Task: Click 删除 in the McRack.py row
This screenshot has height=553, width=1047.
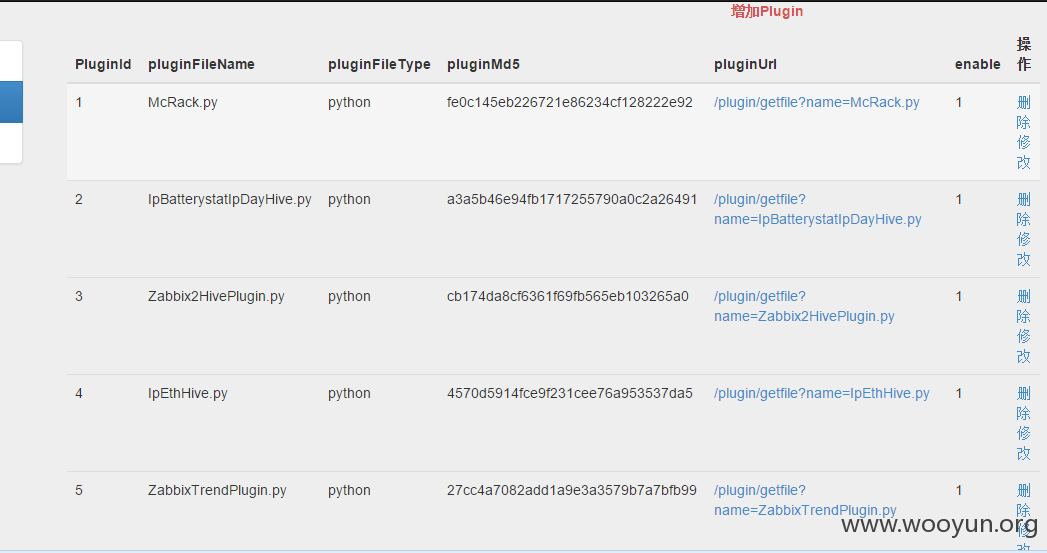Action: tap(1024, 112)
